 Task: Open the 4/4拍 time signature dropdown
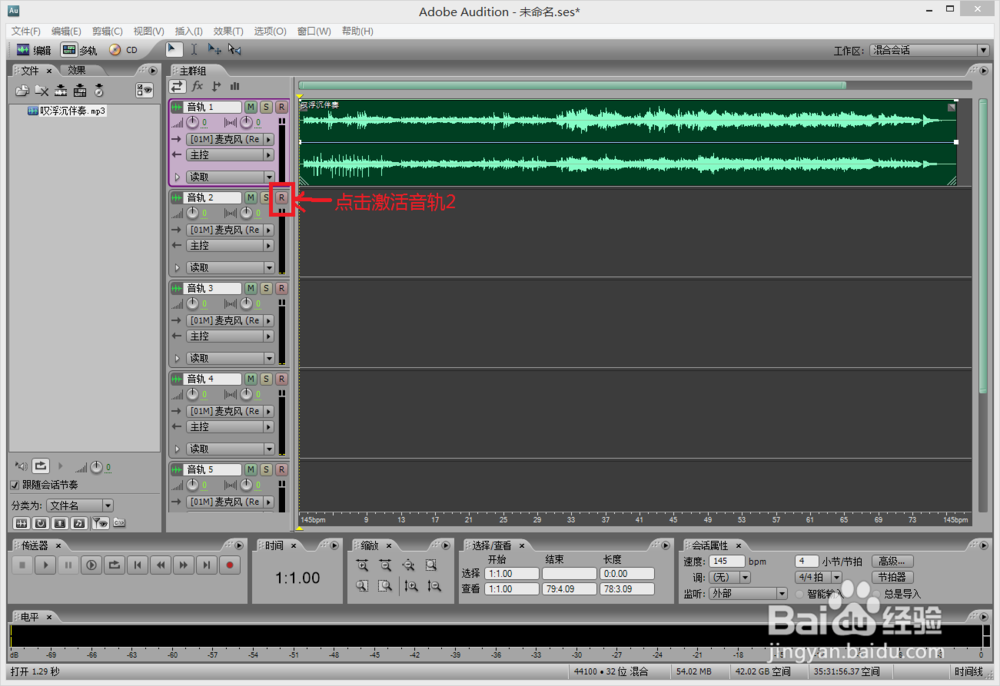click(818, 578)
